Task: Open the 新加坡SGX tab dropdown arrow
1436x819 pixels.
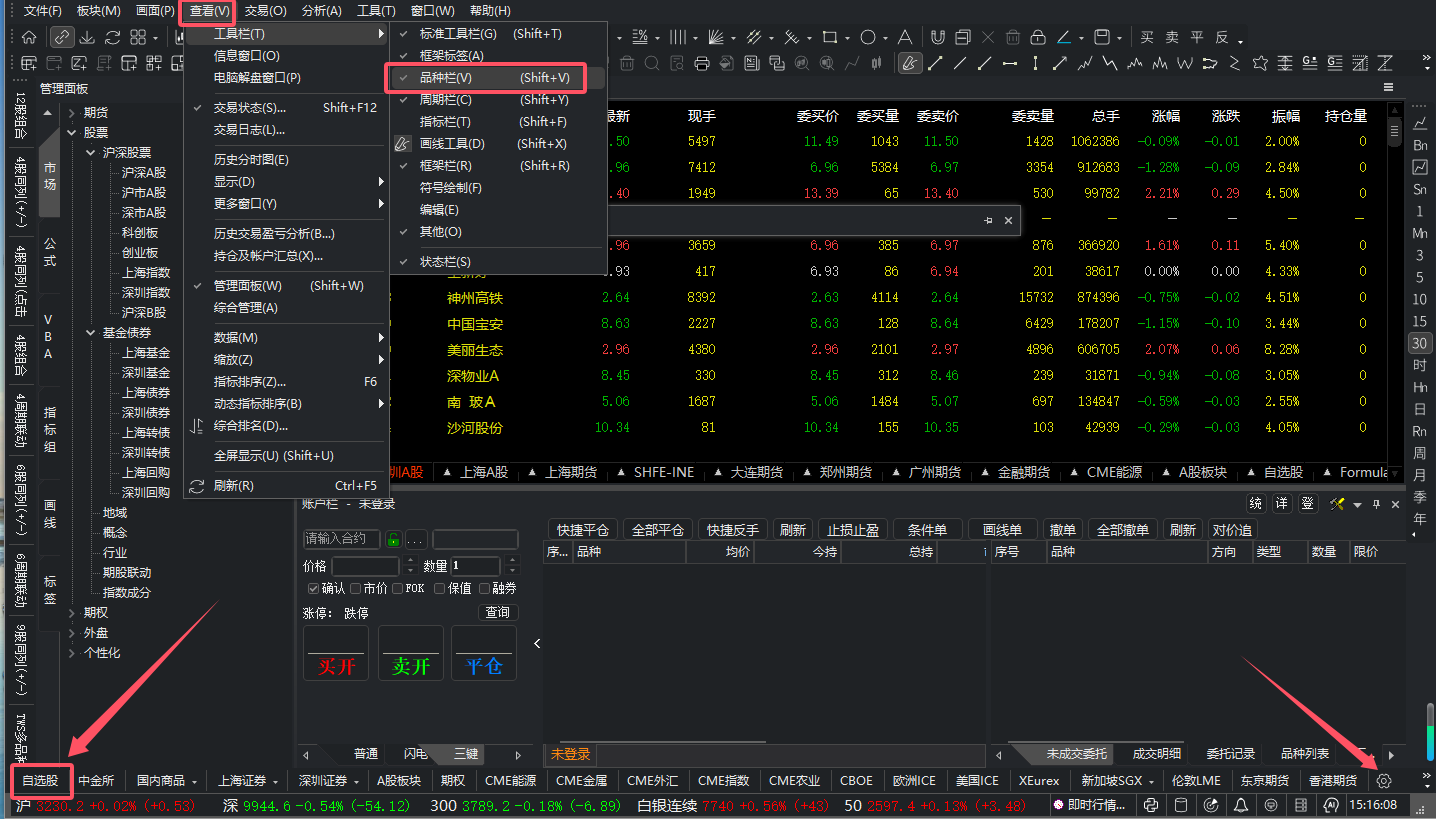Action: point(1152,781)
